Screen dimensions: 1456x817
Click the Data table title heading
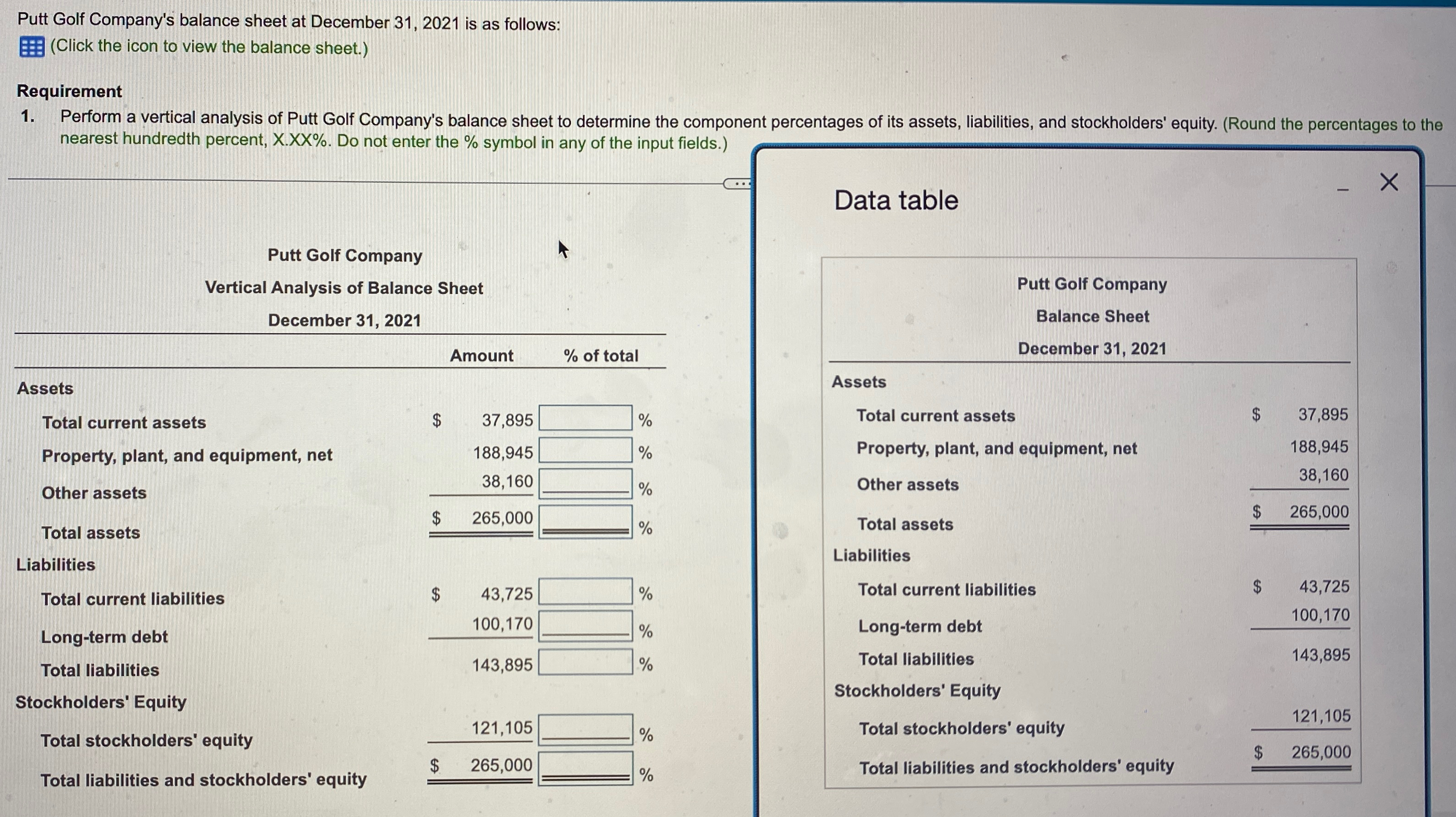(896, 200)
